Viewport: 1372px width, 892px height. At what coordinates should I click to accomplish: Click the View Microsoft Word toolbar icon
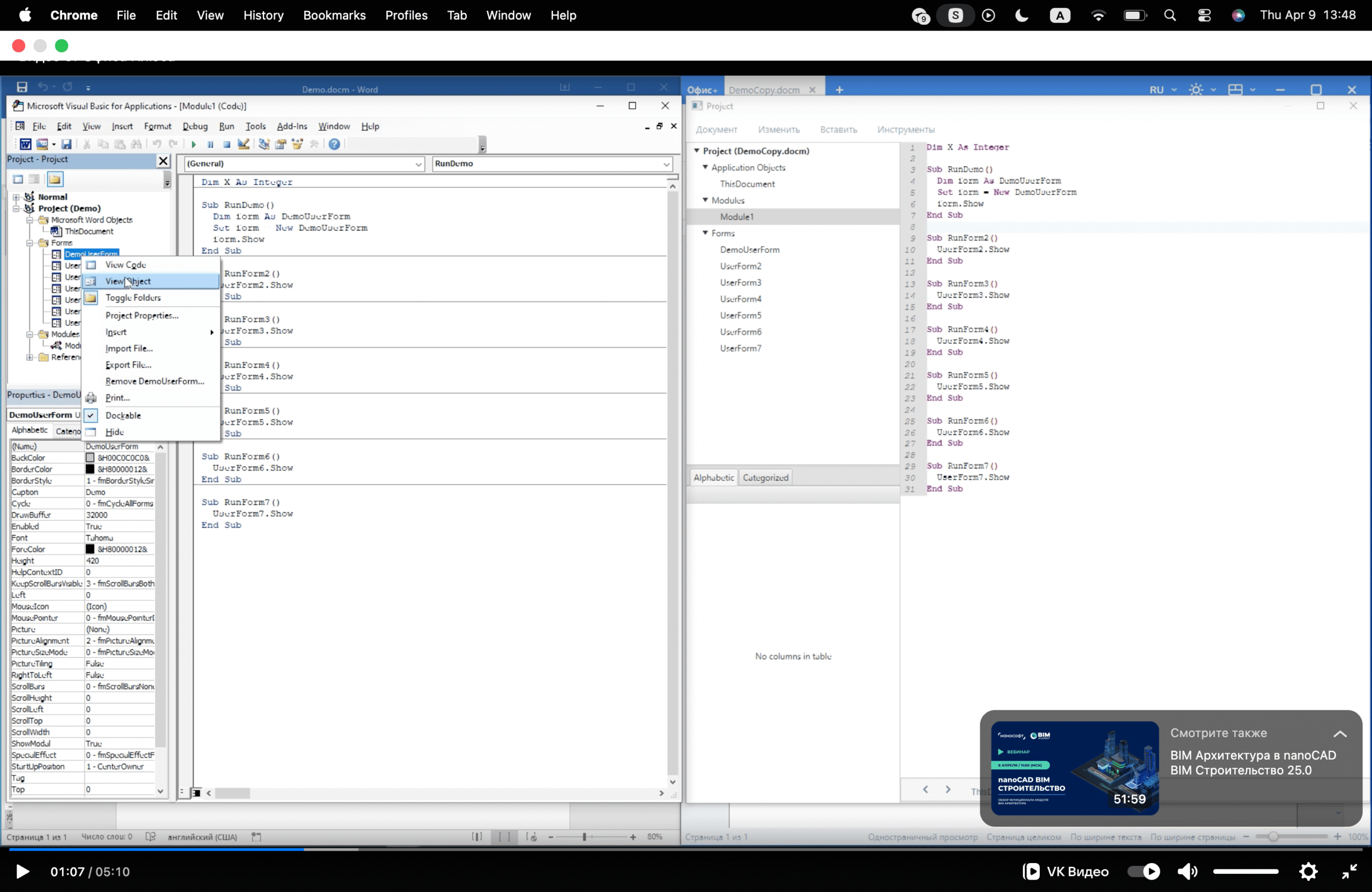point(25,144)
